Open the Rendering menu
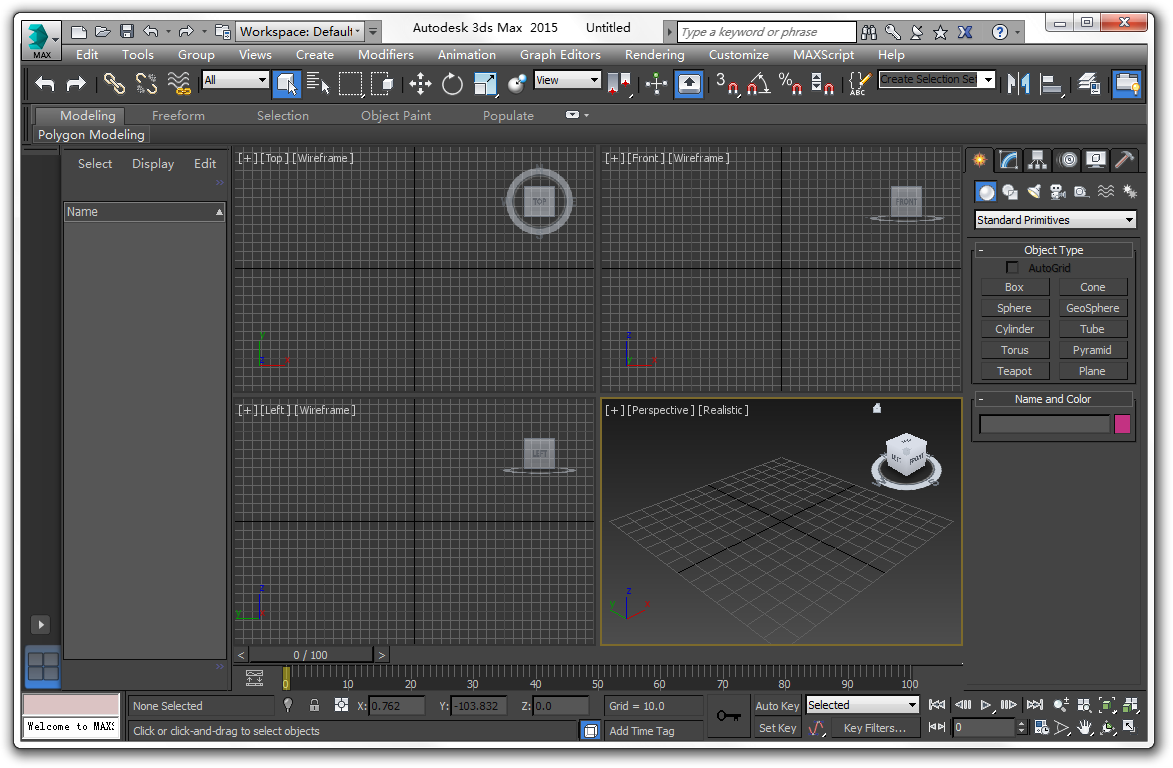 (x=655, y=55)
